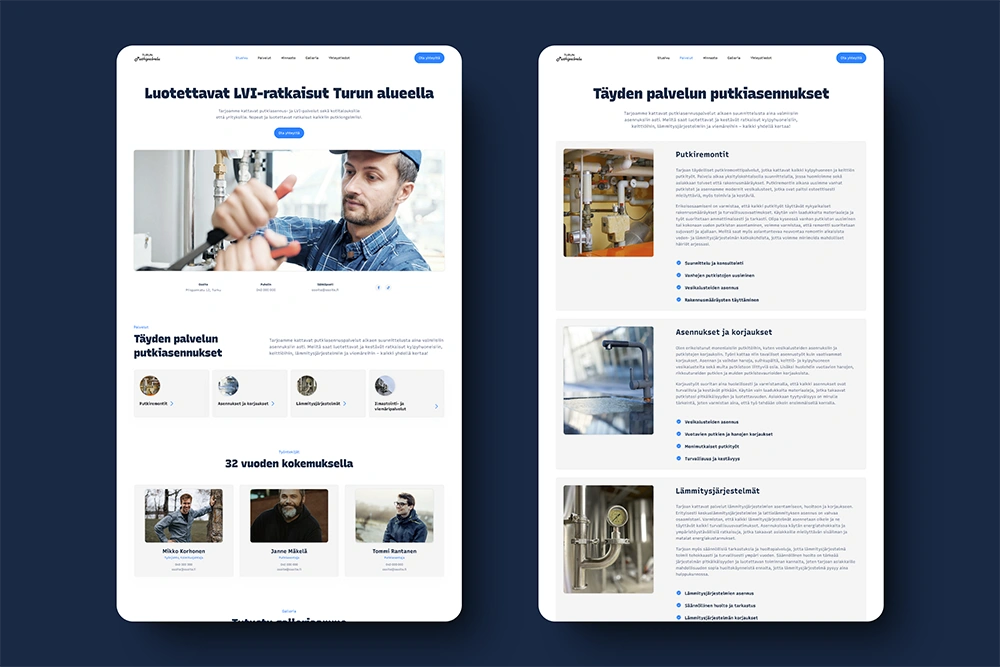The height and width of the screenshot is (667, 1000).
Task: Open the Ilmastointi- ja viemäripalvelut card link
Action: 407,393
